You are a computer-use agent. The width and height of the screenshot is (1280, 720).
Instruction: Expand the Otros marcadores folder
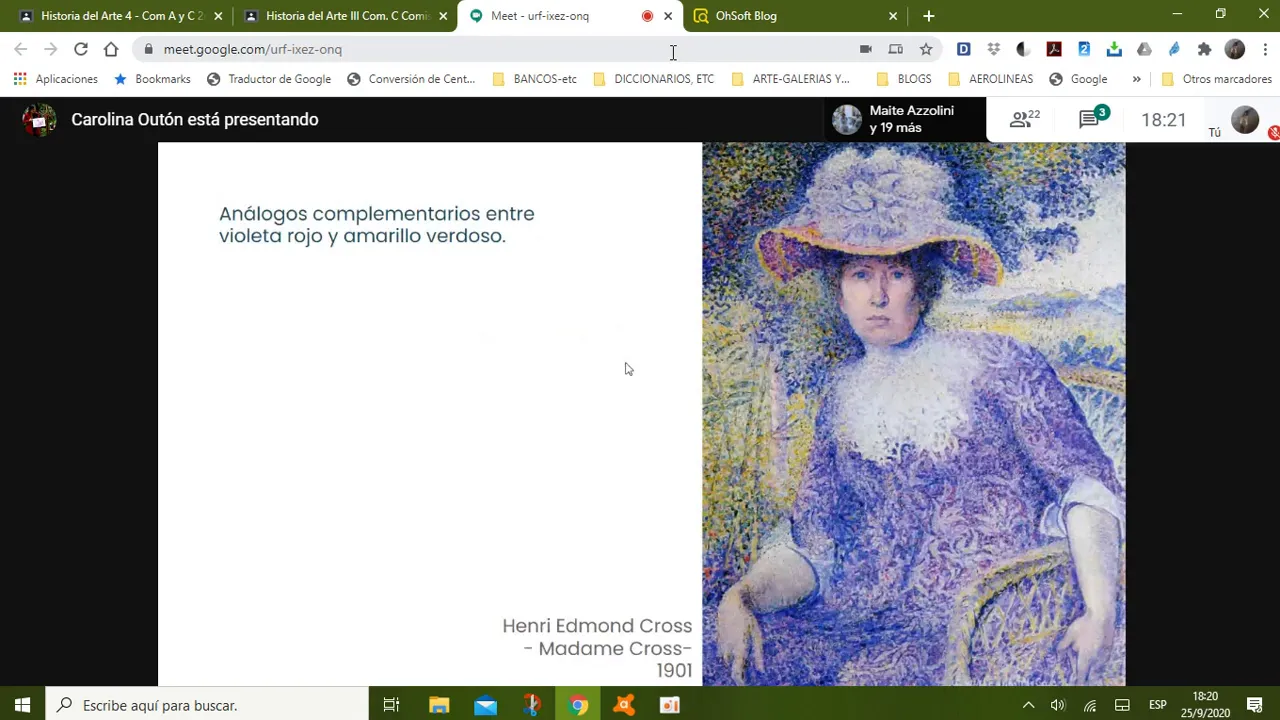pyautogui.click(x=1216, y=79)
